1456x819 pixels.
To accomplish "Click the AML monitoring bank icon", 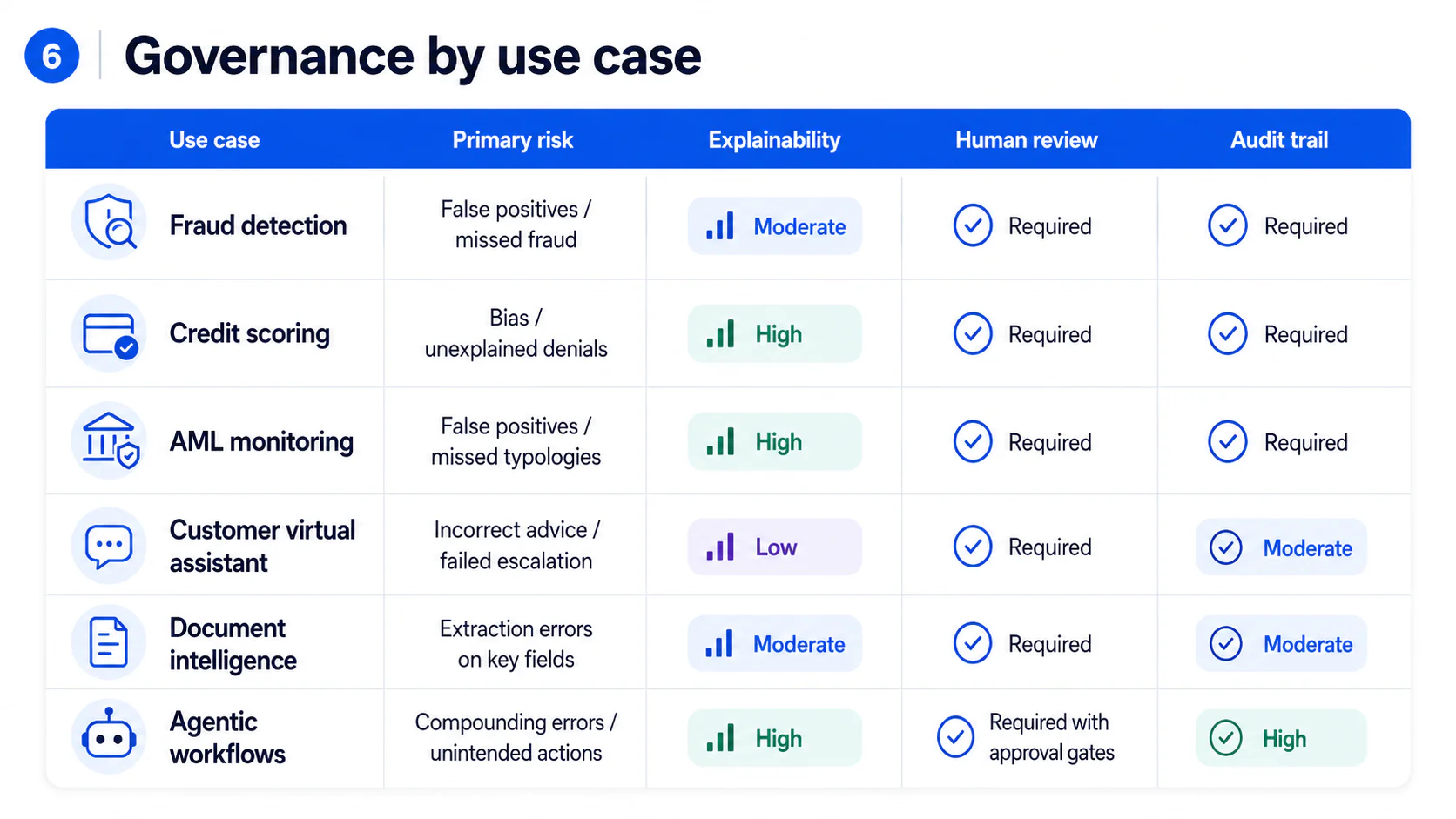I will 109,440.
